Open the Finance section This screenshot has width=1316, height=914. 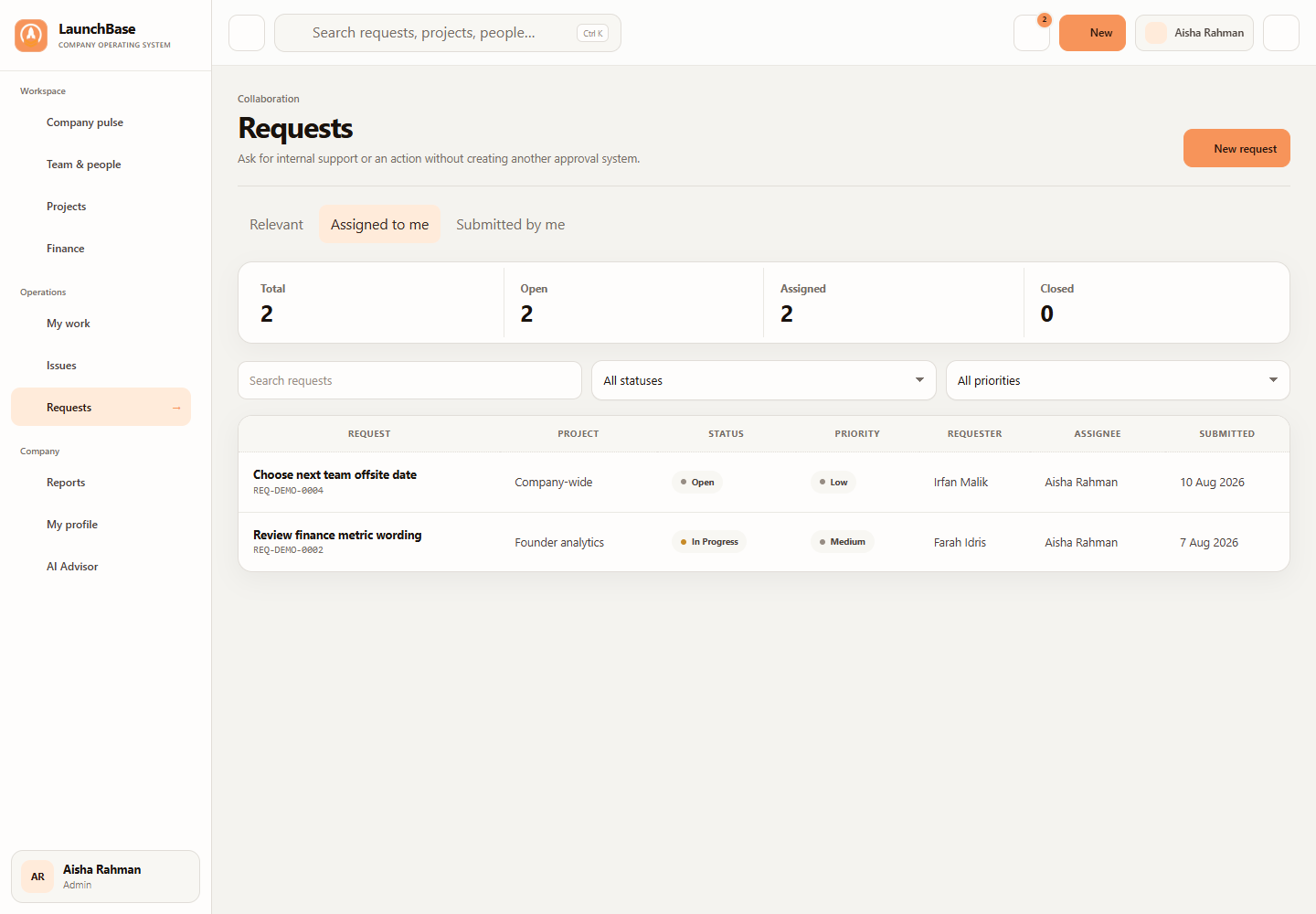click(x=101, y=249)
